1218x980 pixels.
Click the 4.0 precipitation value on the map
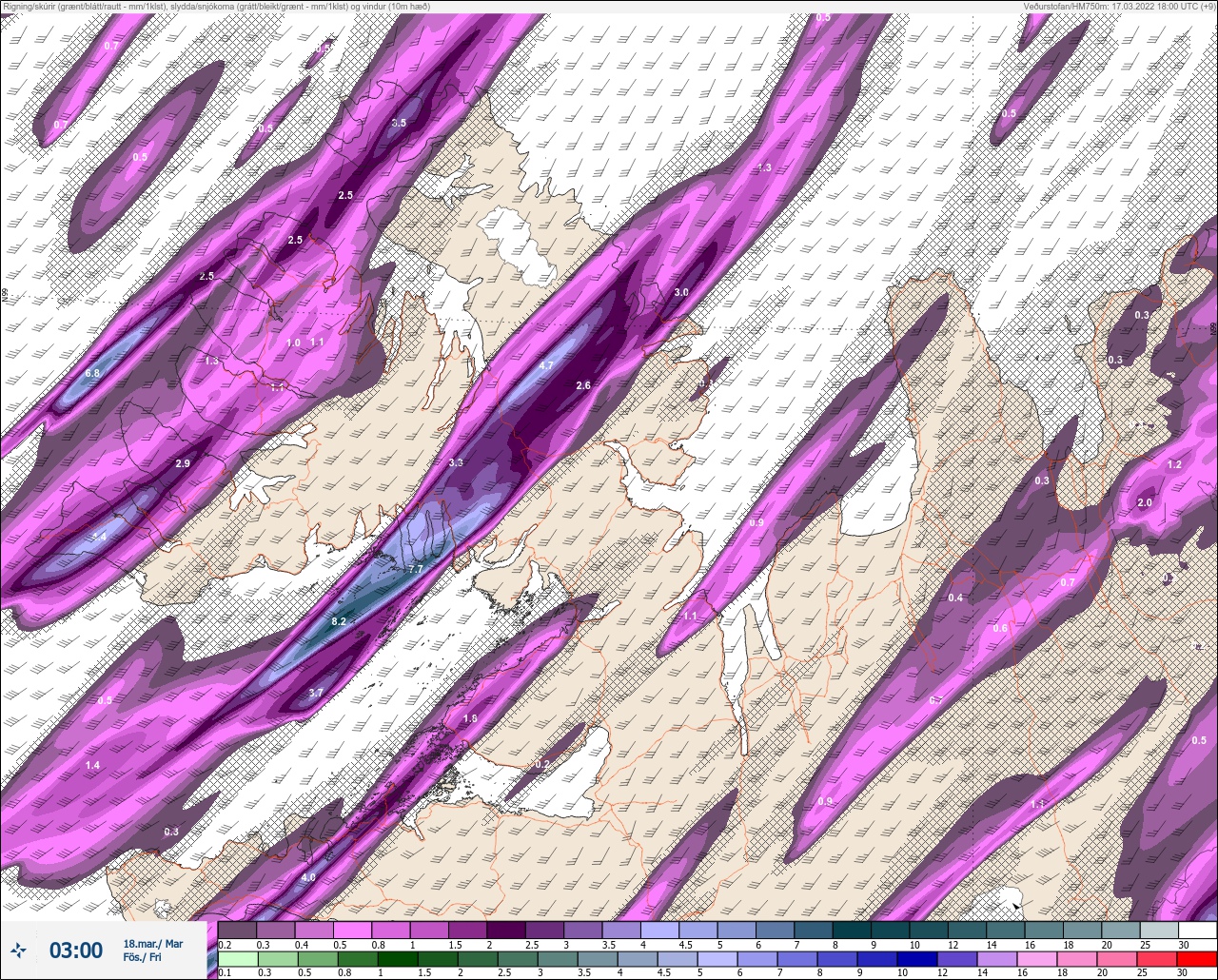pos(308,877)
